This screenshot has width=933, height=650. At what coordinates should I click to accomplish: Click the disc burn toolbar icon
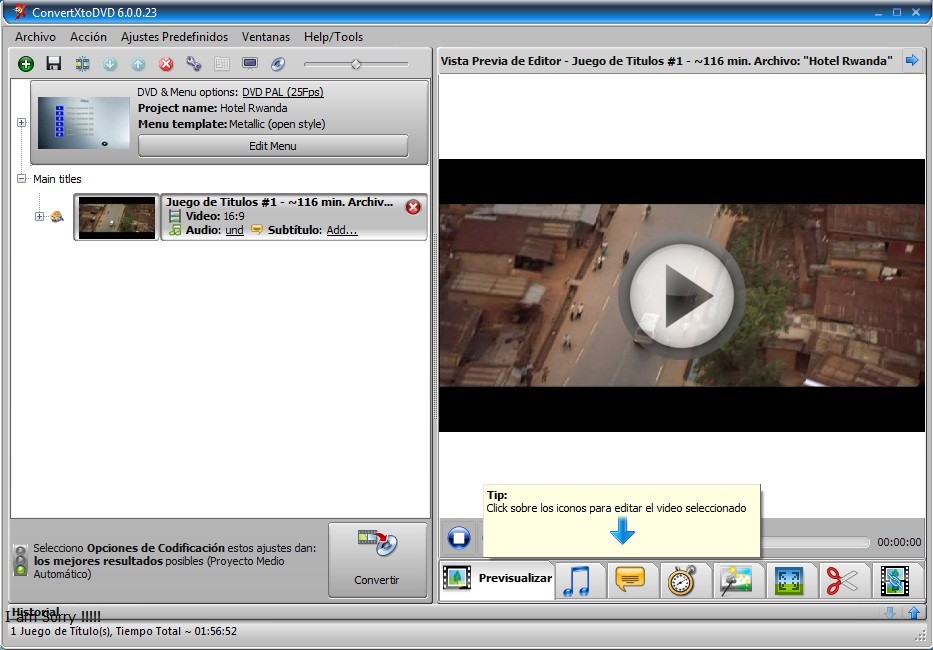[x=278, y=64]
